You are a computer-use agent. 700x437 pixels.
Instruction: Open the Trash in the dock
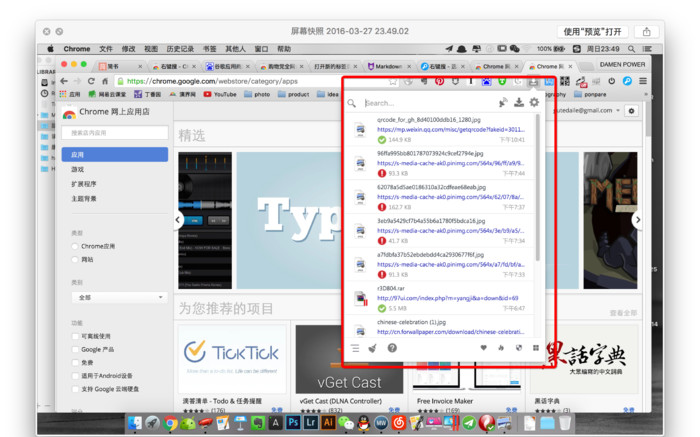point(565,422)
